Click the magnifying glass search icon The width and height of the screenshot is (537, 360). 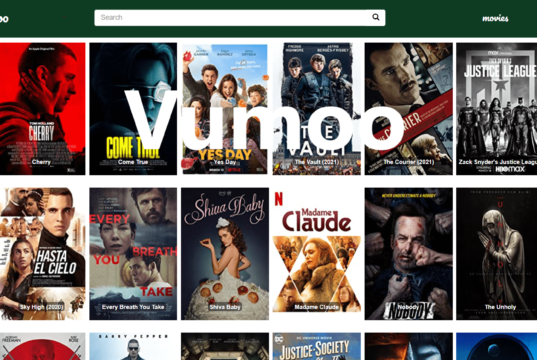[376, 17]
